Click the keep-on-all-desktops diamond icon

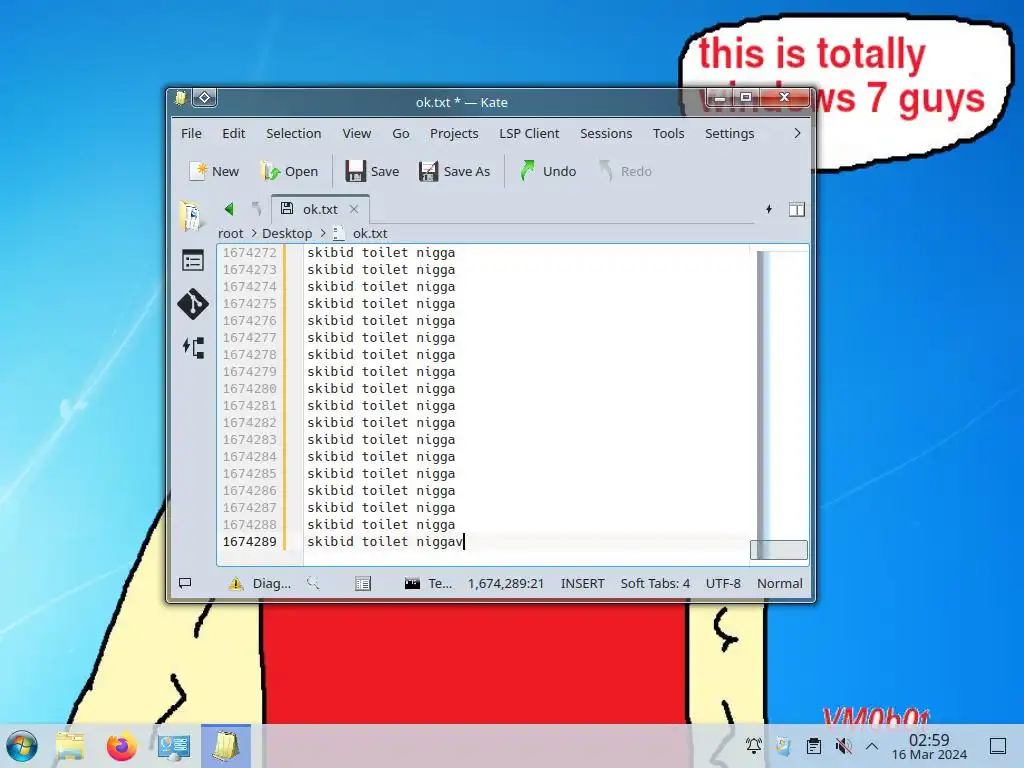click(204, 97)
